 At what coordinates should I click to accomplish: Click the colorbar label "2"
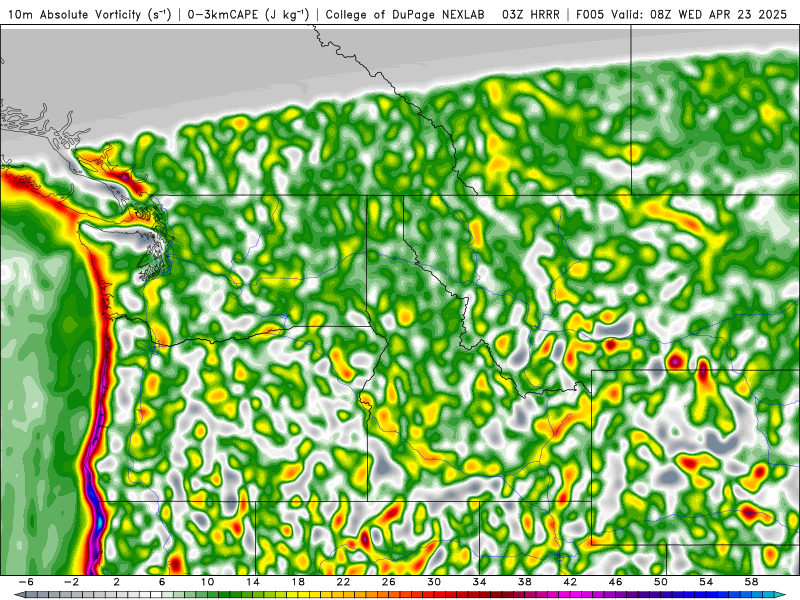pos(116,581)
